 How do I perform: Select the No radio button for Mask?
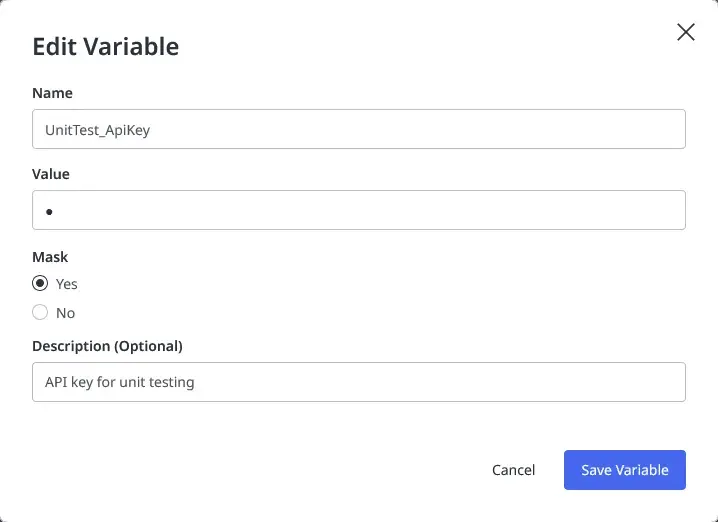click(40, 313)
